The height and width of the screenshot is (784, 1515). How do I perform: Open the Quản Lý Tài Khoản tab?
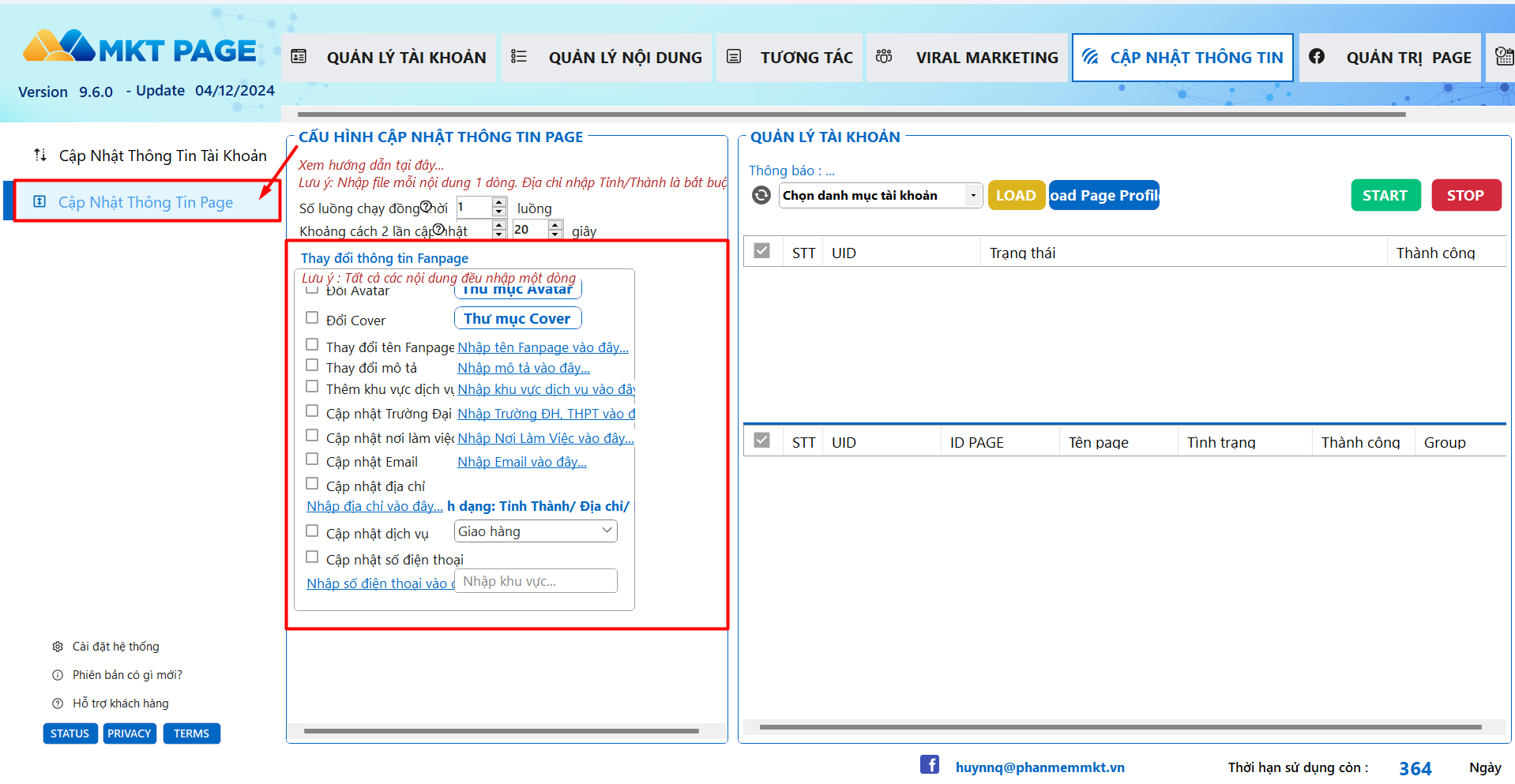tap(389, 57)
